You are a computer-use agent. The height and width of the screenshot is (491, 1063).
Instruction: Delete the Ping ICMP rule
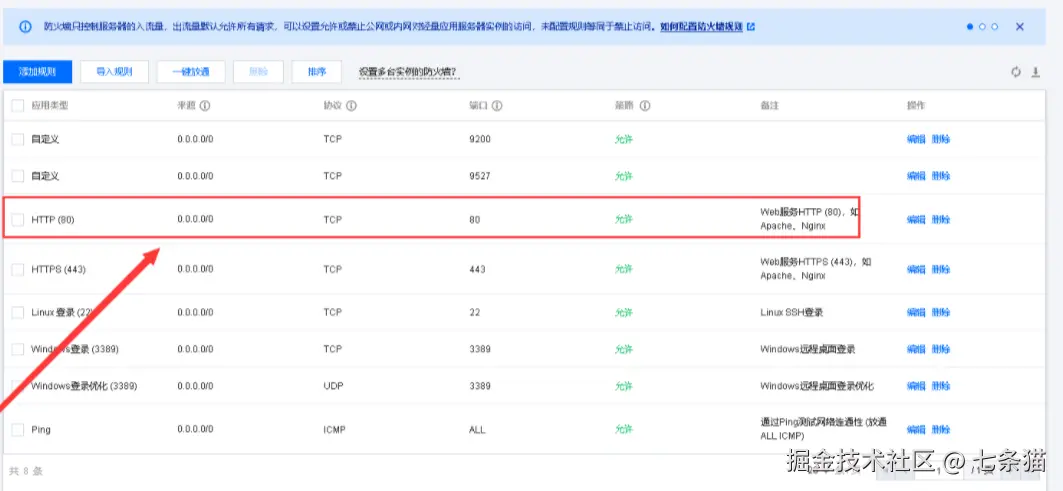pyautogui.click(x=940, y=429)
